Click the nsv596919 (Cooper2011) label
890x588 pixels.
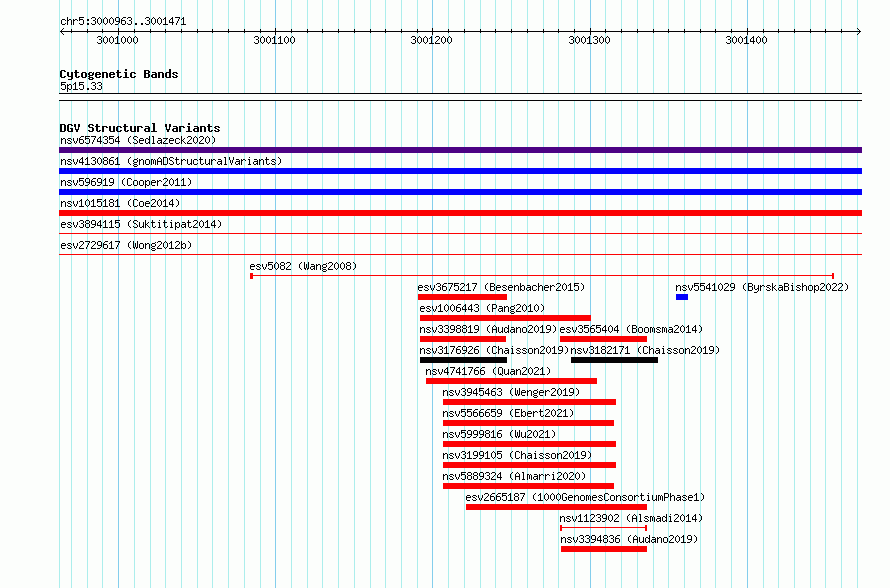click(x=126, y=182)
